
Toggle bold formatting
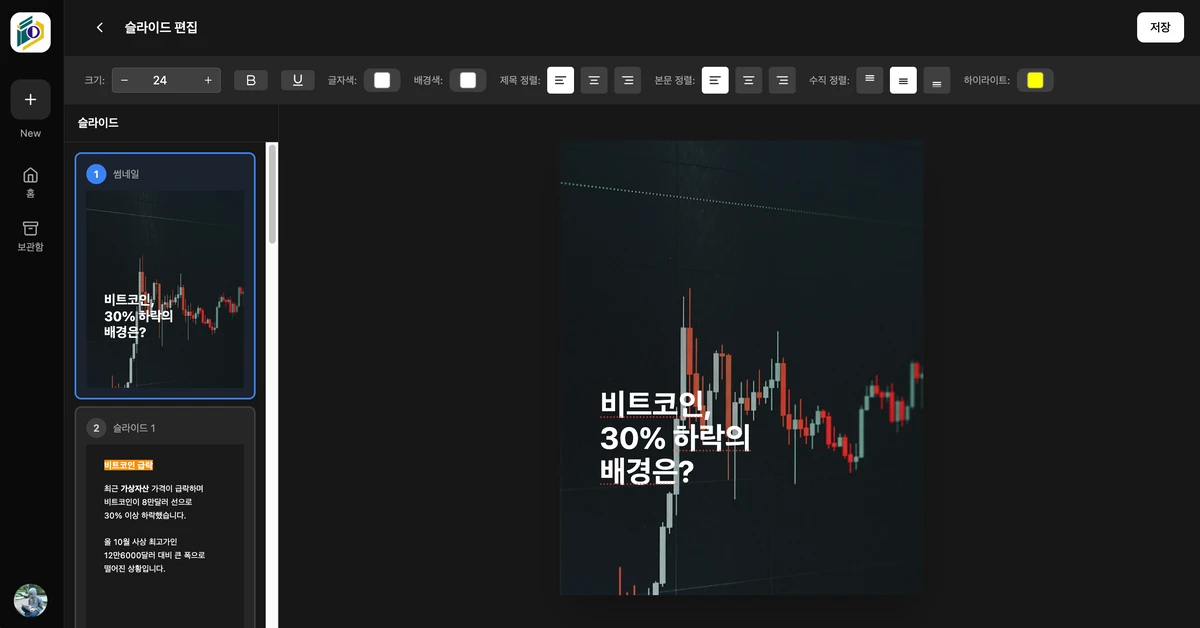coord(251,80)
